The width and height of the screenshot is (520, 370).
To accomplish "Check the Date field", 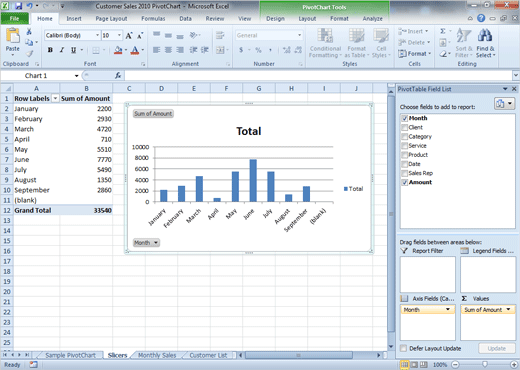I will point(405,164).
